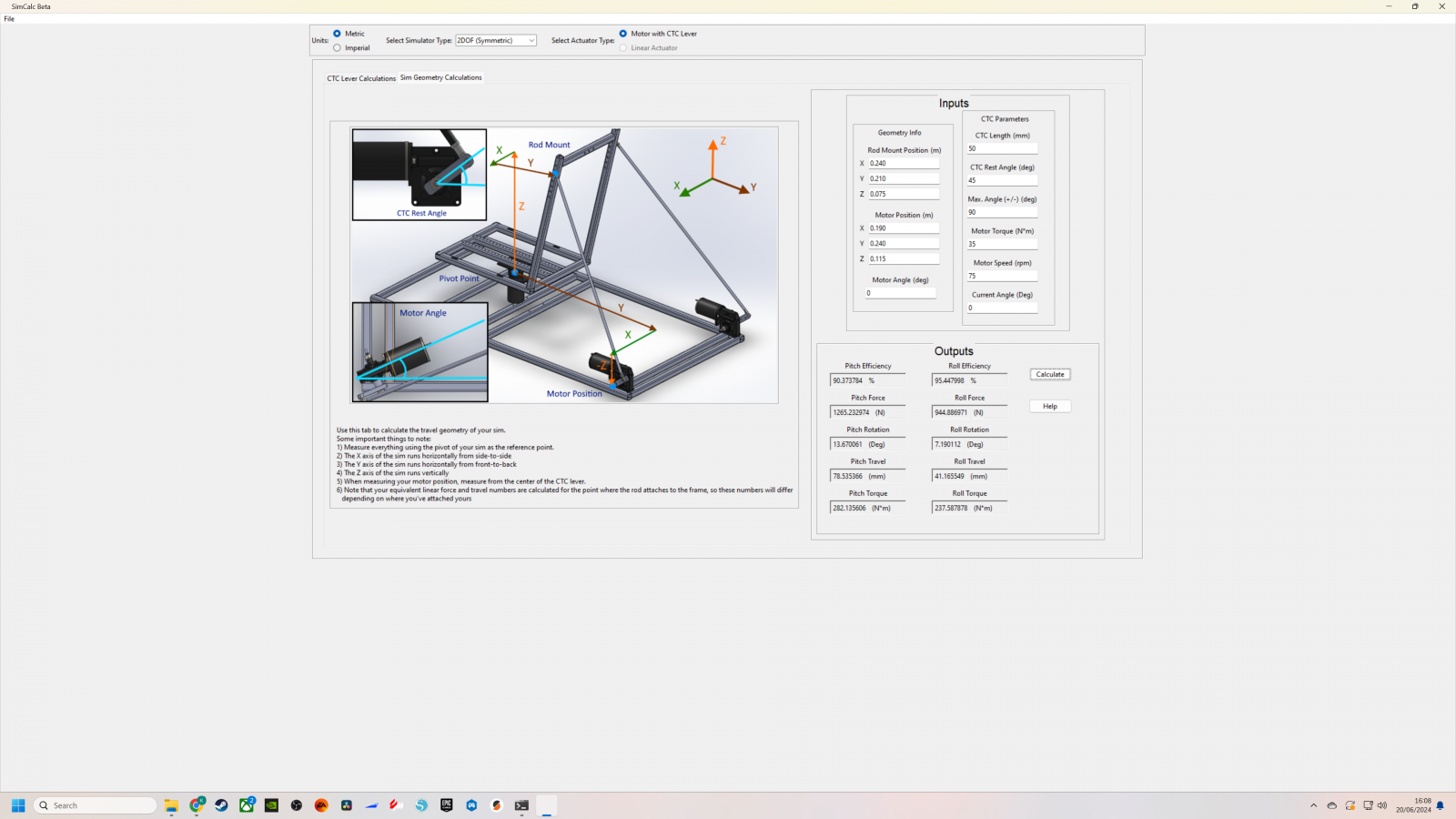The image size is (1456, 819).
Task: Open the Windows Start menu
Action: click(x=18, y=805)
